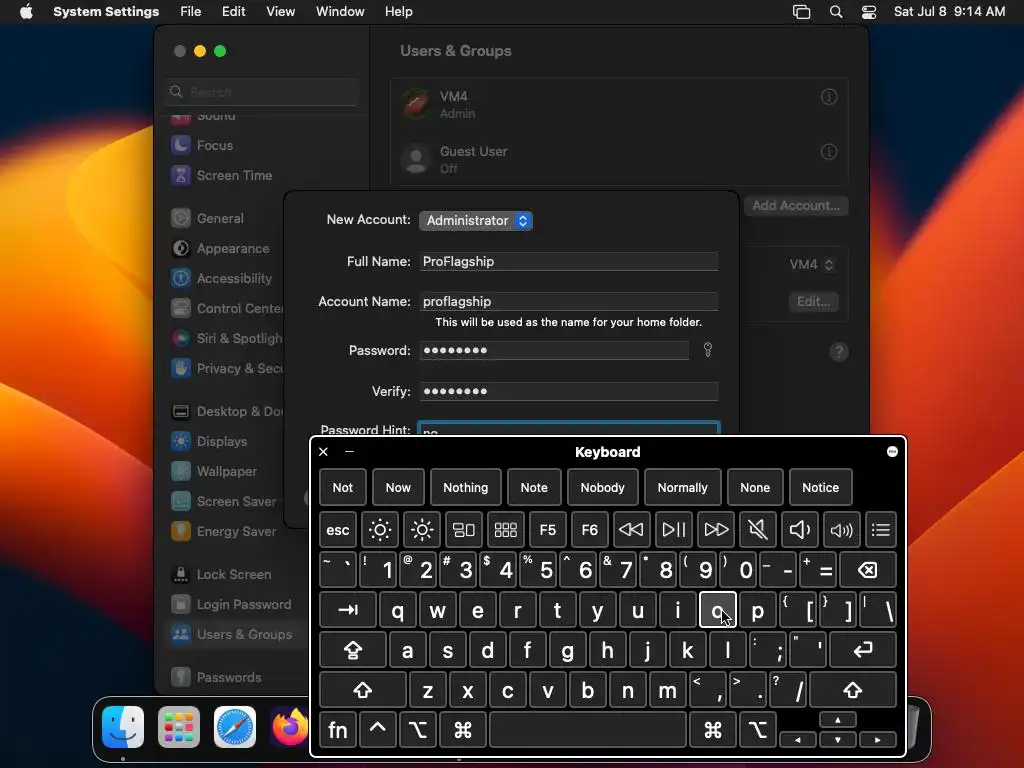Click the right shift key

[x=853, y=690]
